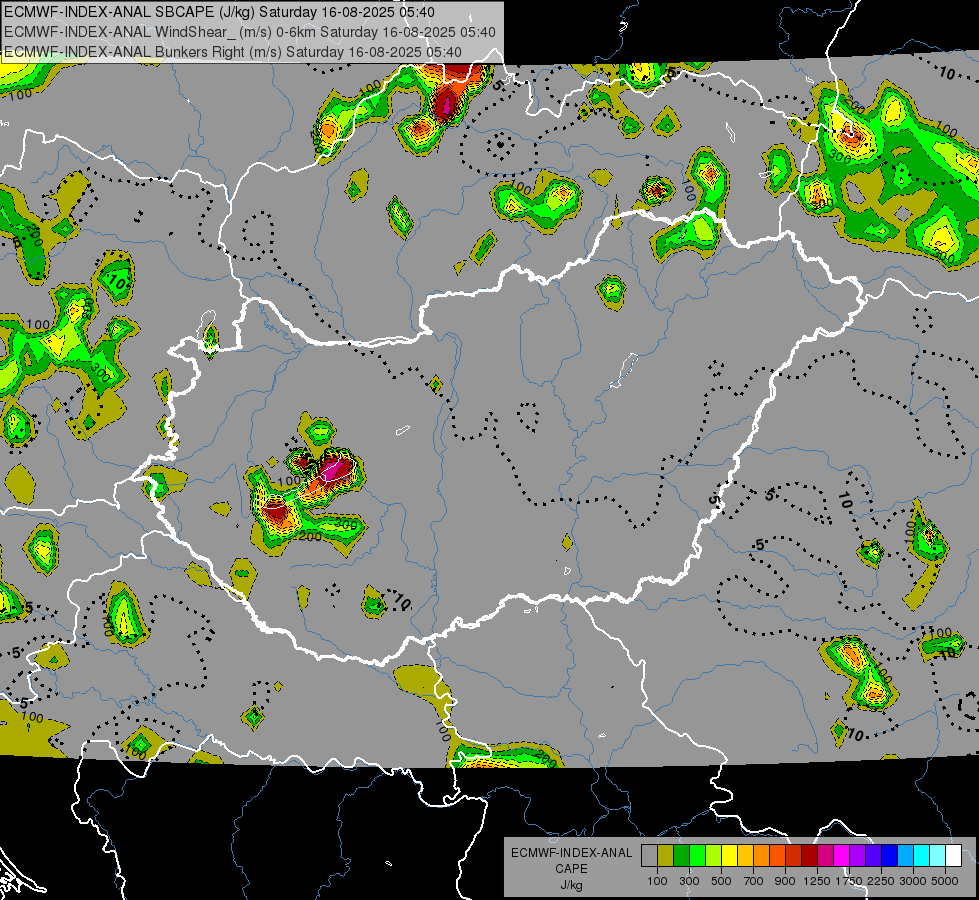Screen dimensions: 979x900
Task: Select the lime yellow-green legend swatch
Action: 714,855
